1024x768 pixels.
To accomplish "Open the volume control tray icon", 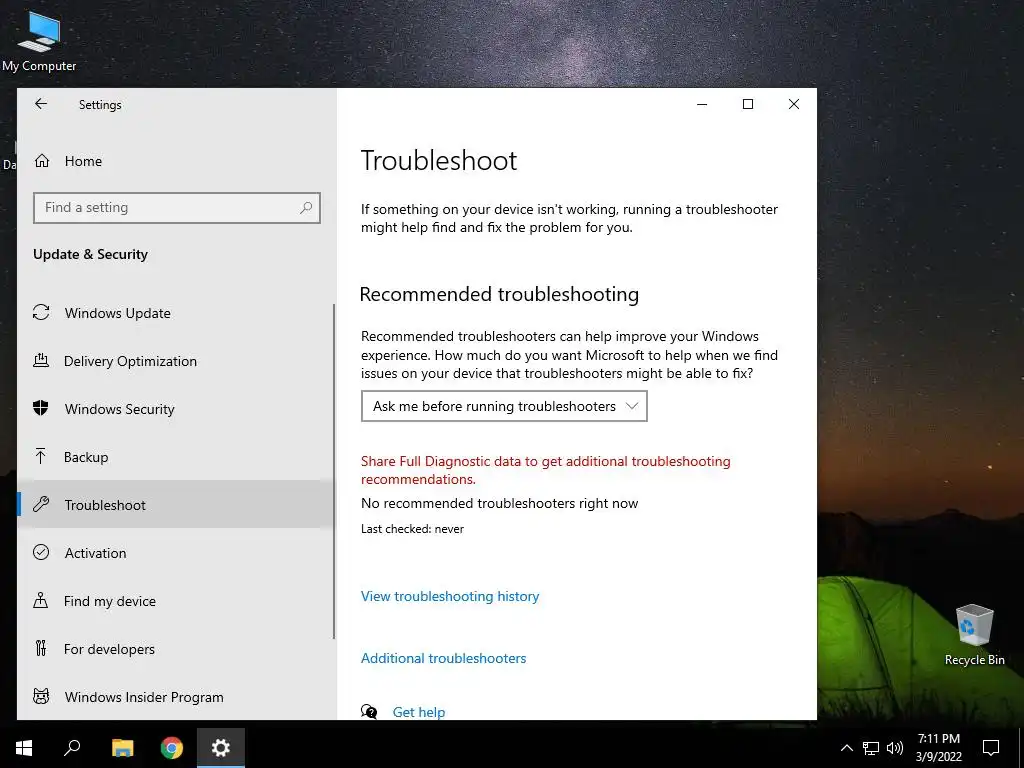I will pos(895,748).
